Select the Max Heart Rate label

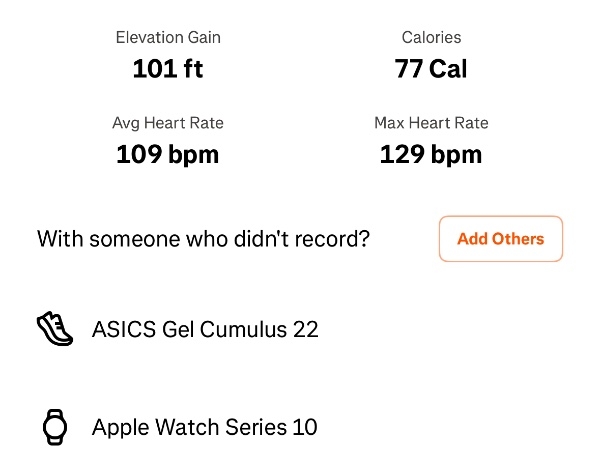(x=431, y=123)
